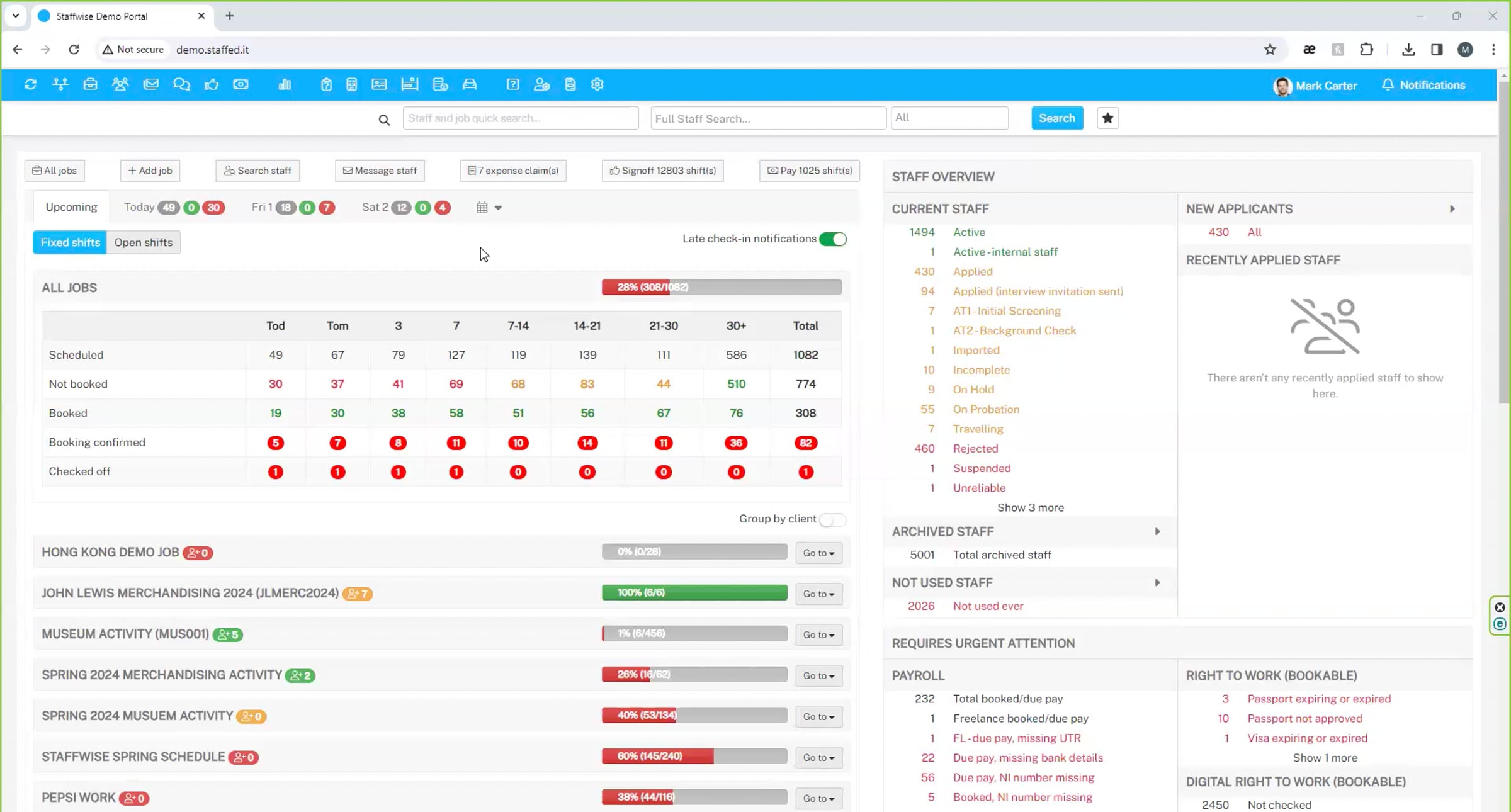Click the document file icon in toolbar

pyautogui.click(x=570, y=84)
